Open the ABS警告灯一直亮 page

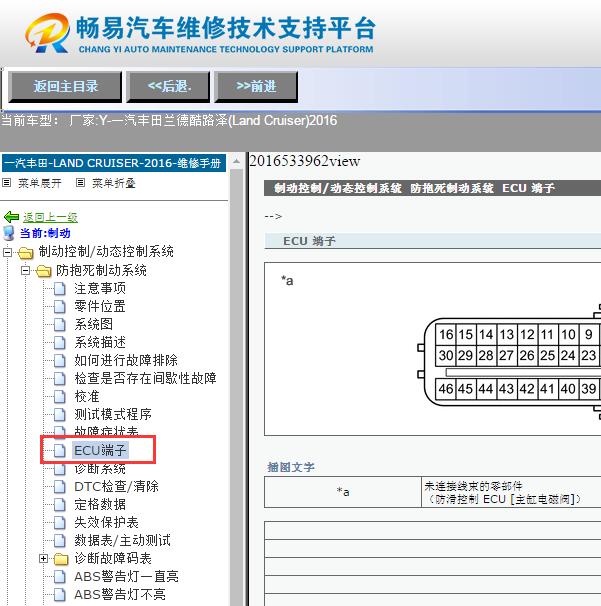tap(126, 577)
